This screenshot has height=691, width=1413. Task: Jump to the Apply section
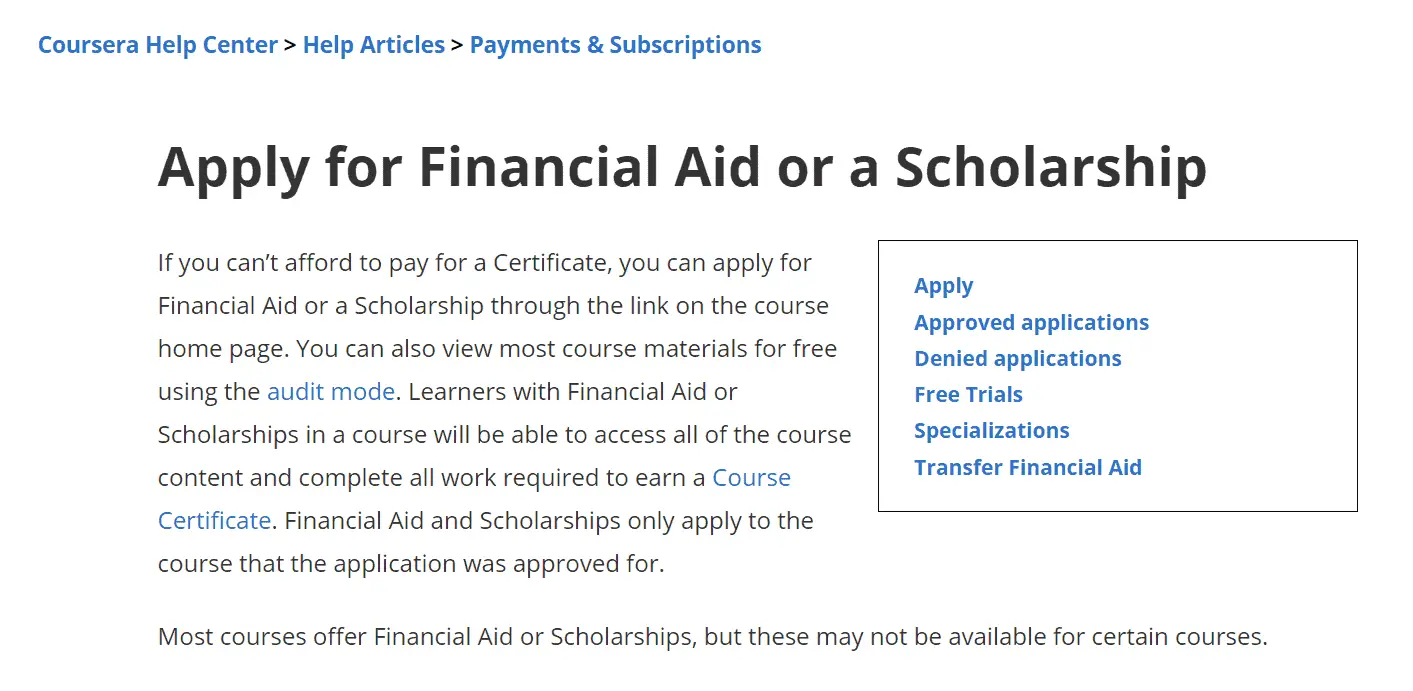942,285
